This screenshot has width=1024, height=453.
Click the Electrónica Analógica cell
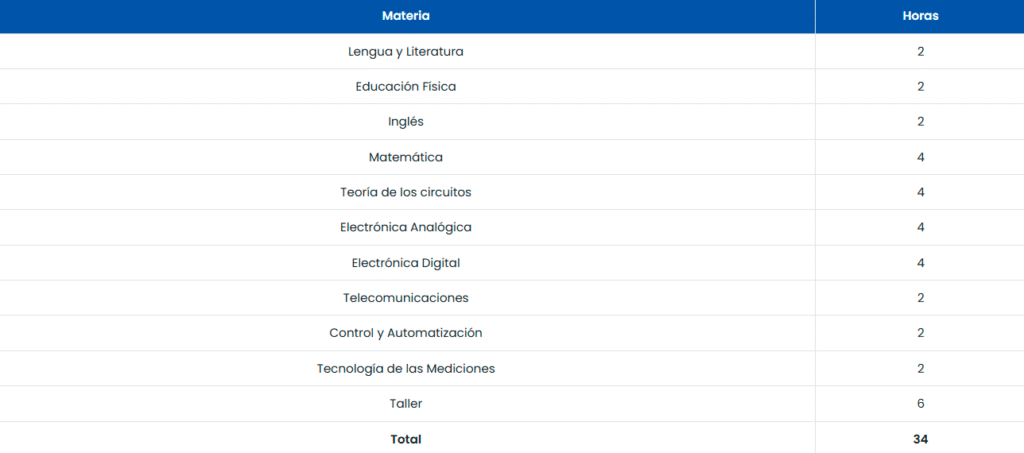(x=406, y=227)
